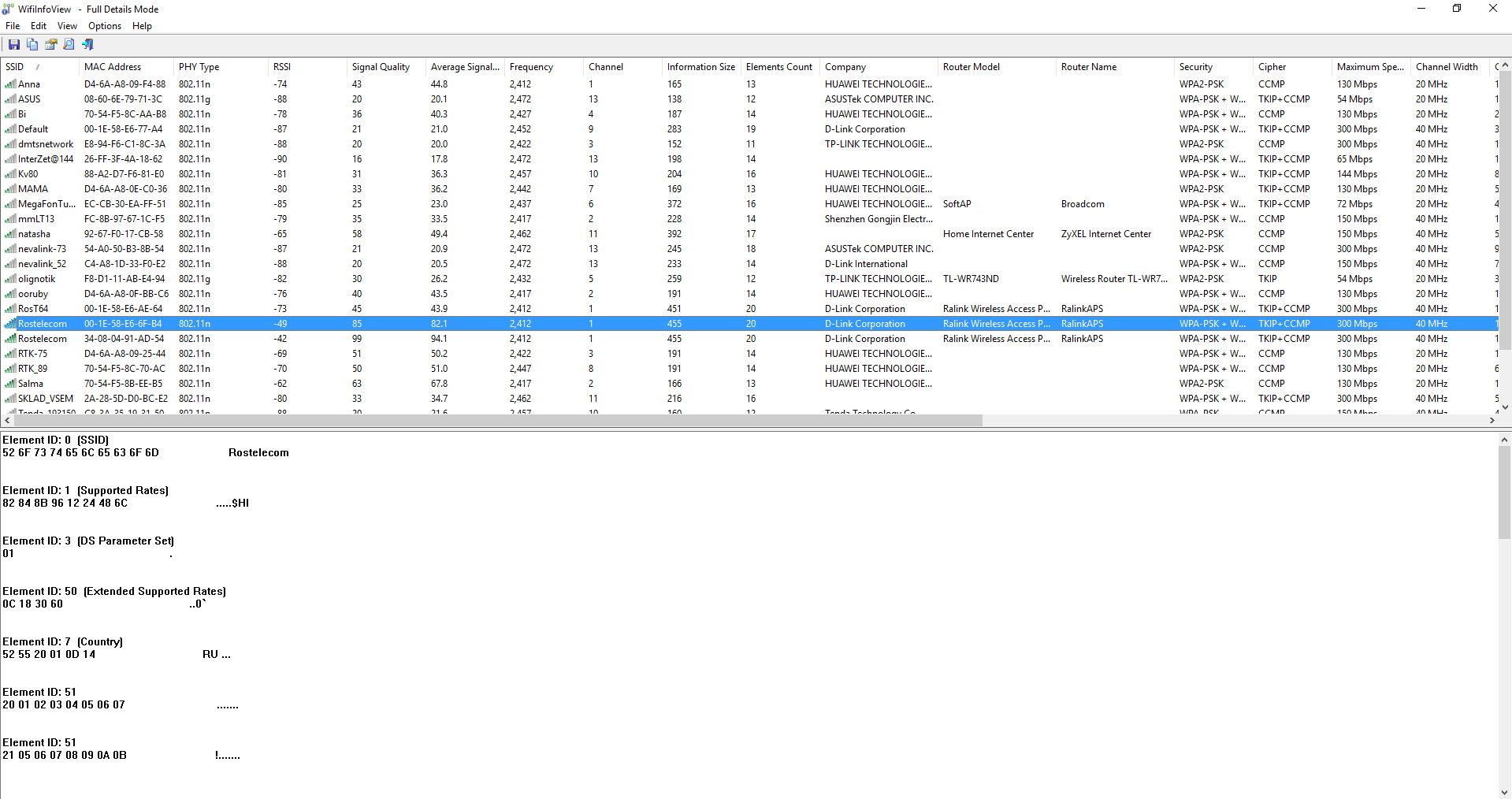Image resolution: width=1512 pixels, height=799 pixels.
Task: Click the signal icon beside Salma
Action: pos(11,383)
